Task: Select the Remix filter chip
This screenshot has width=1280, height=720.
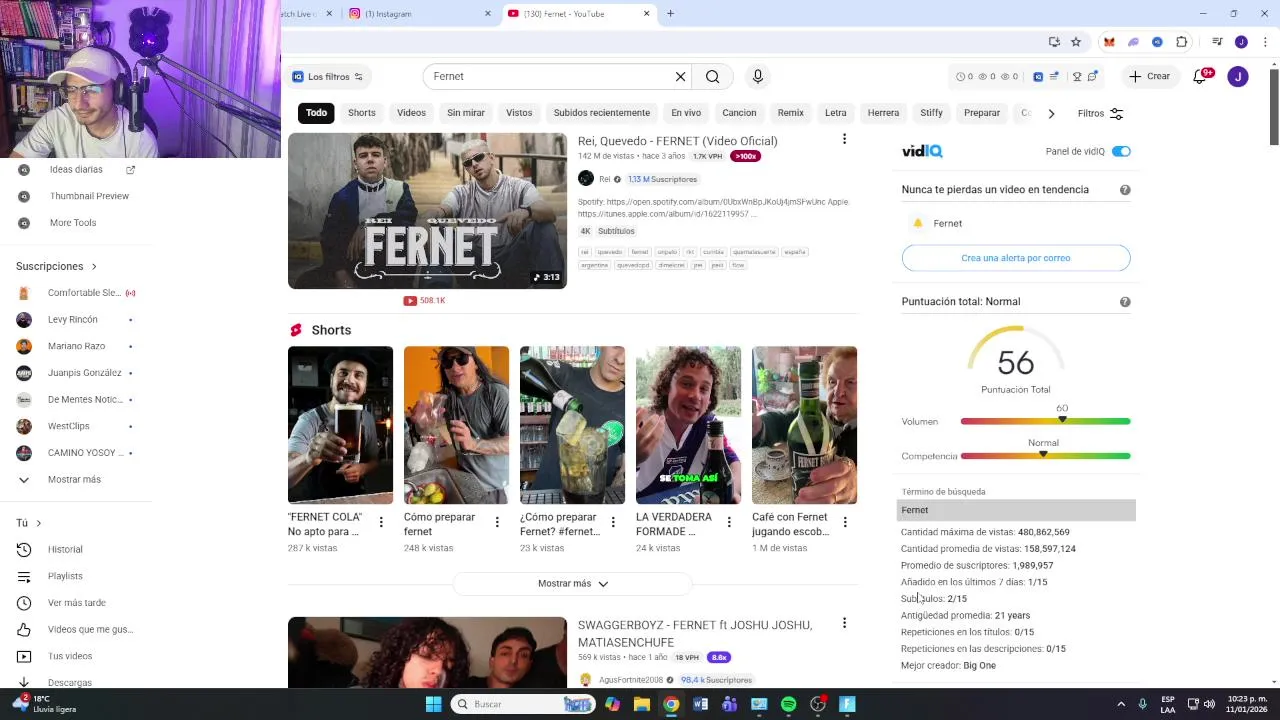Action: [x=791, y=113]
